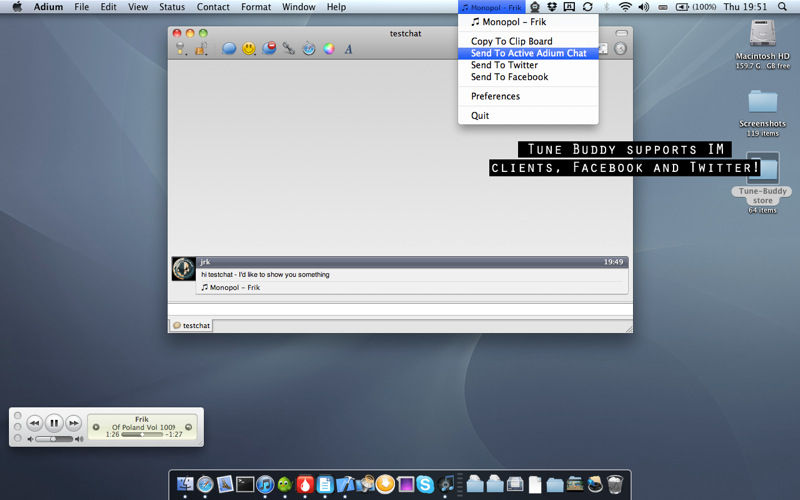Viewport: 800px width, 500px height.
Task: Pause playback in iTunes mini player
Action: point(54,423)
